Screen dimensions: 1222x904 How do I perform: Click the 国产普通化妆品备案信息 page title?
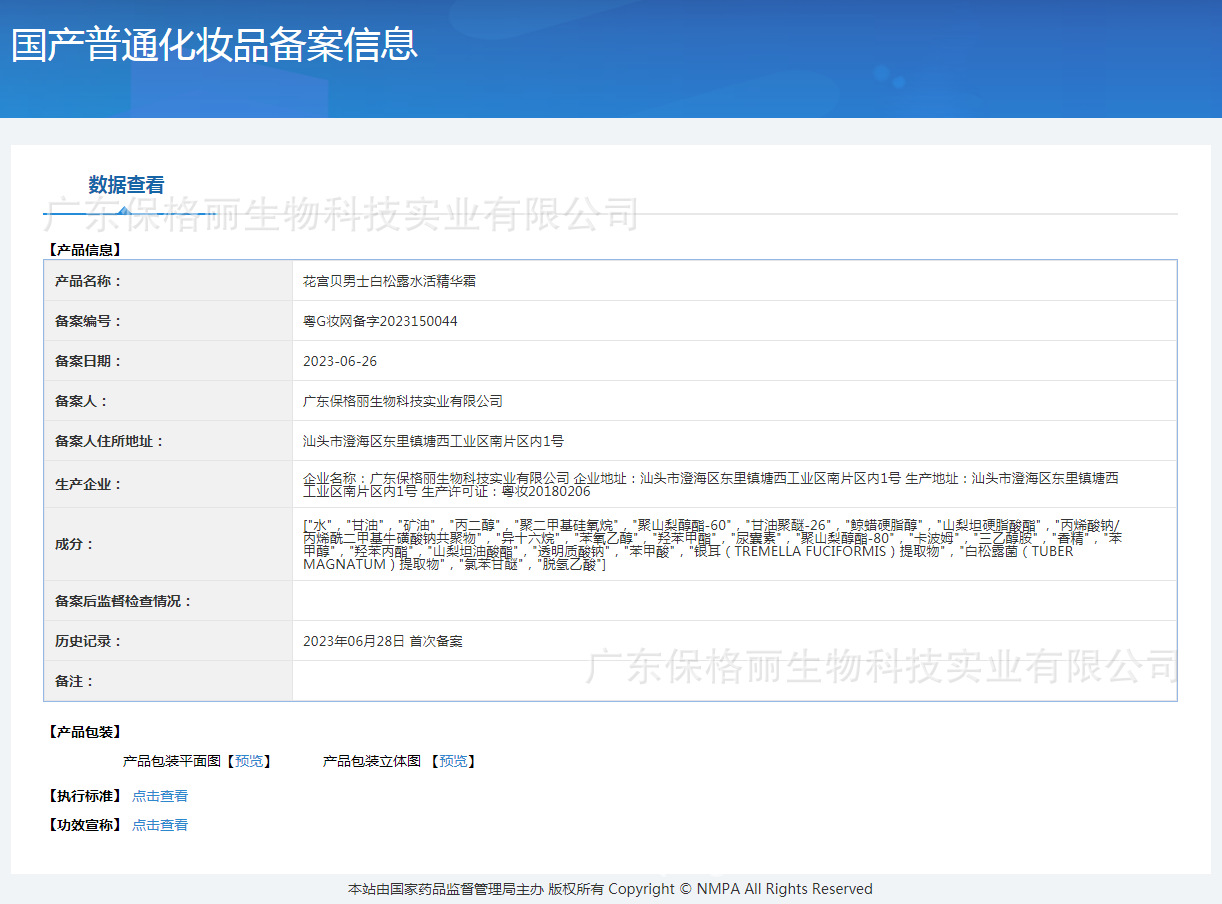pos(214,46)
